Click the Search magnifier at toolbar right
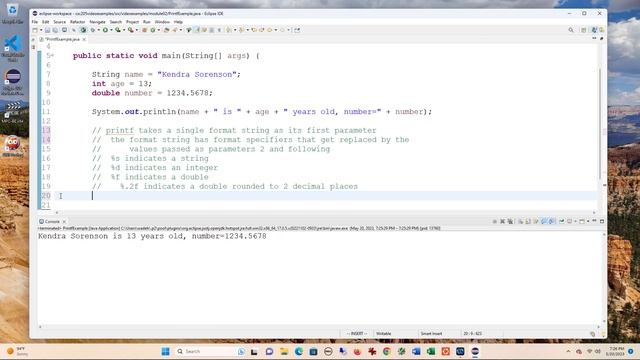This screenshot has width=640, height=360. pyautogui.click(x=571, y=30)
